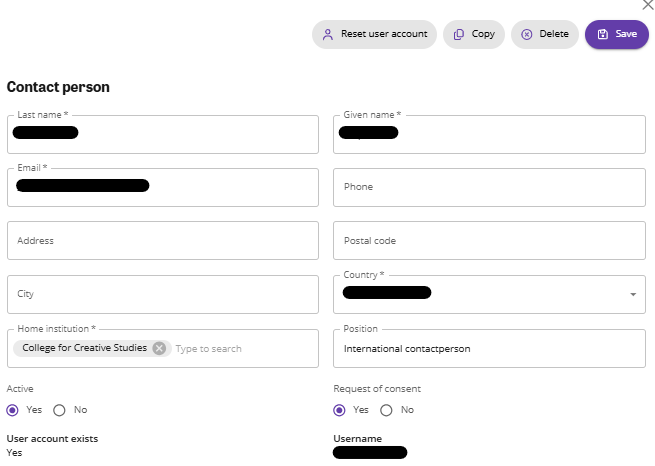Image resolution: width=655 pixels, height=466 pixels.
Task: Click the Copy button
Action: [474, 34]
